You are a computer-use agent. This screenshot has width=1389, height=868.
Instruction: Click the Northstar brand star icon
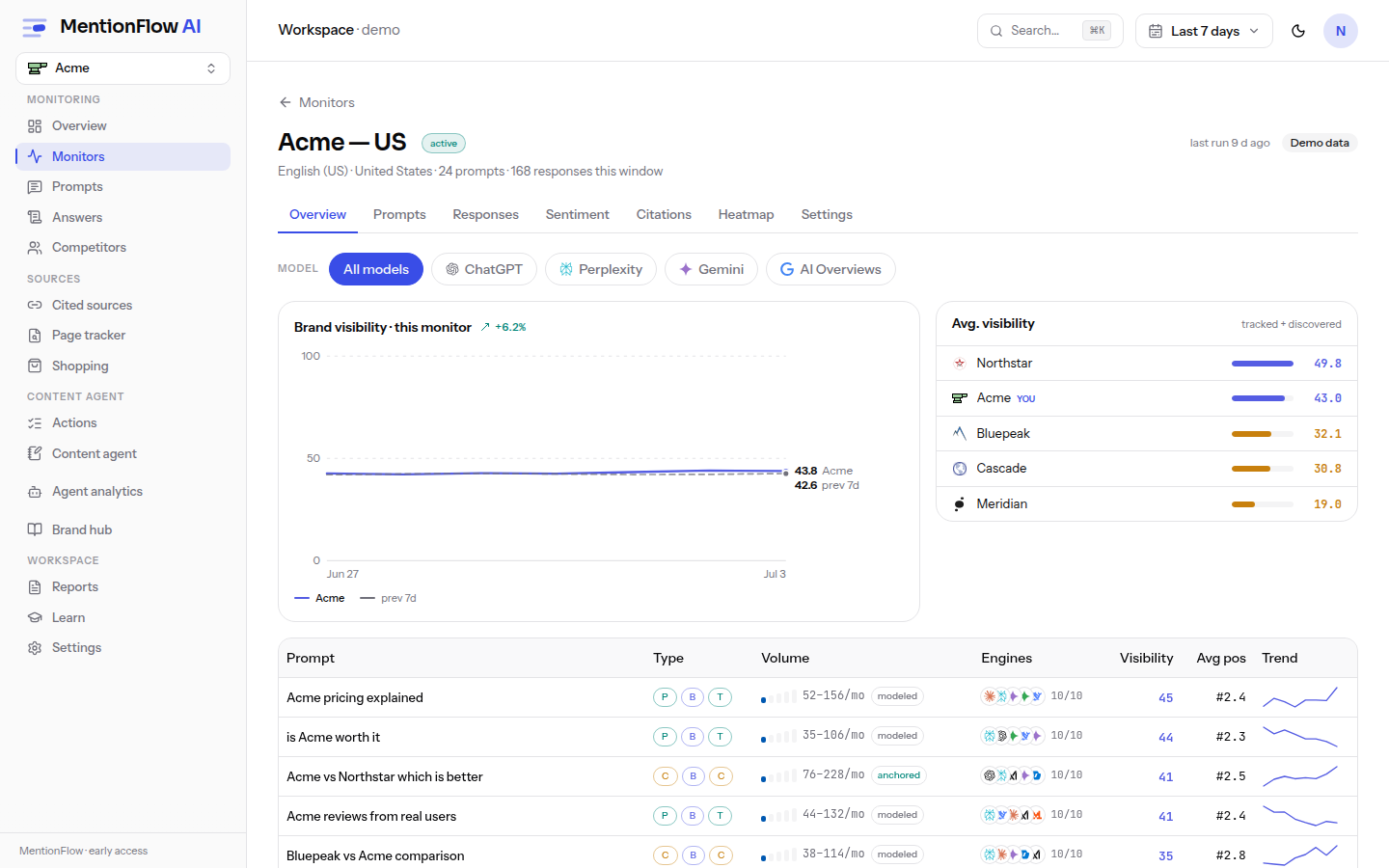(x=960, y=364)
